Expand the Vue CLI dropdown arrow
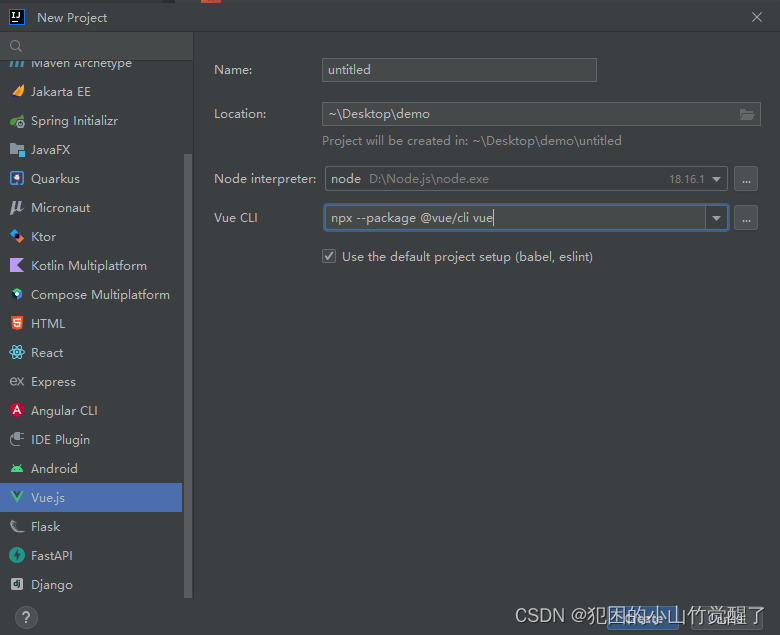 click(717, 218)
